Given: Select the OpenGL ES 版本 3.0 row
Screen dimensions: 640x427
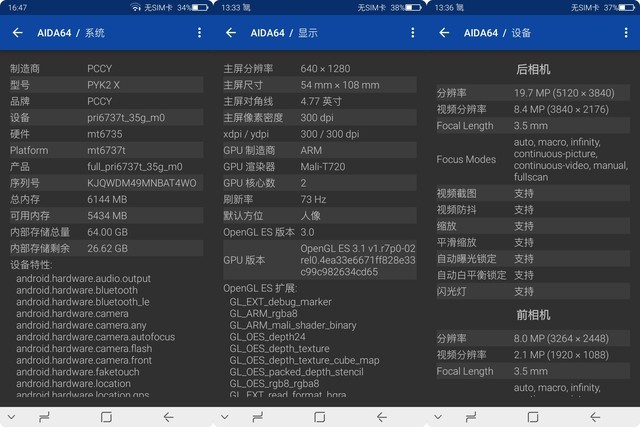Looking at the screenshot, I should [320, 232].
